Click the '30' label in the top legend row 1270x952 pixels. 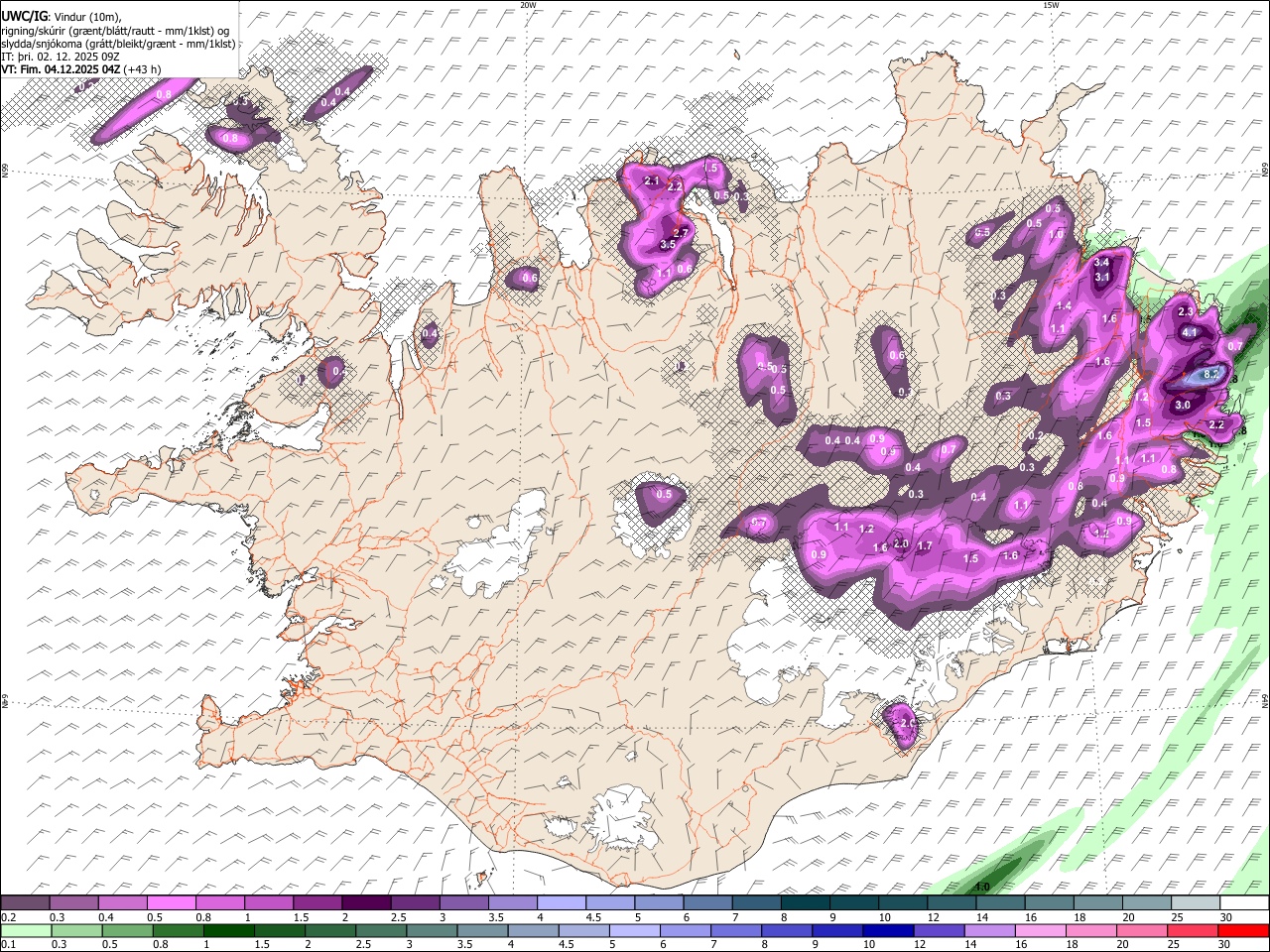1226,917
